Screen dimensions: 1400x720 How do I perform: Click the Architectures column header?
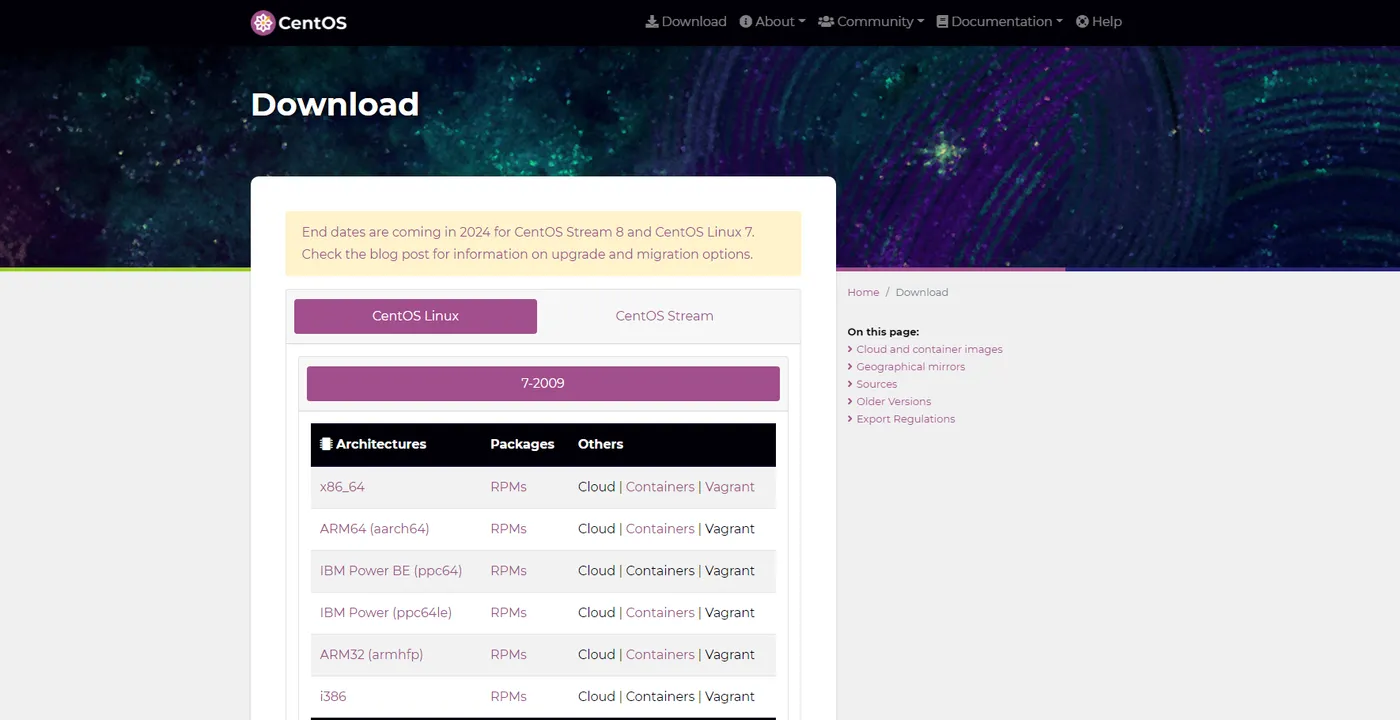[381, 444]
